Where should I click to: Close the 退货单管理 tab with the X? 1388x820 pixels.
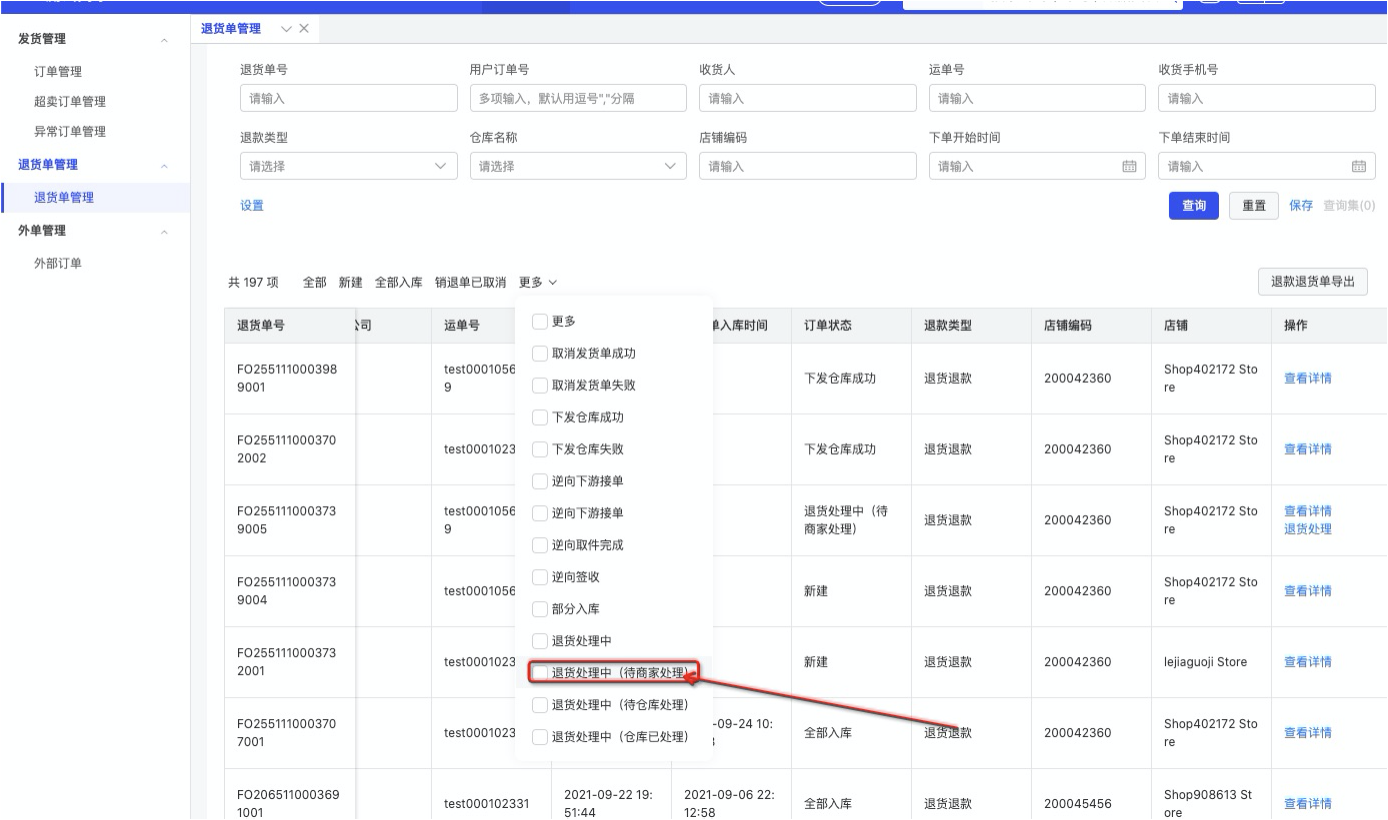pos(304,29)
